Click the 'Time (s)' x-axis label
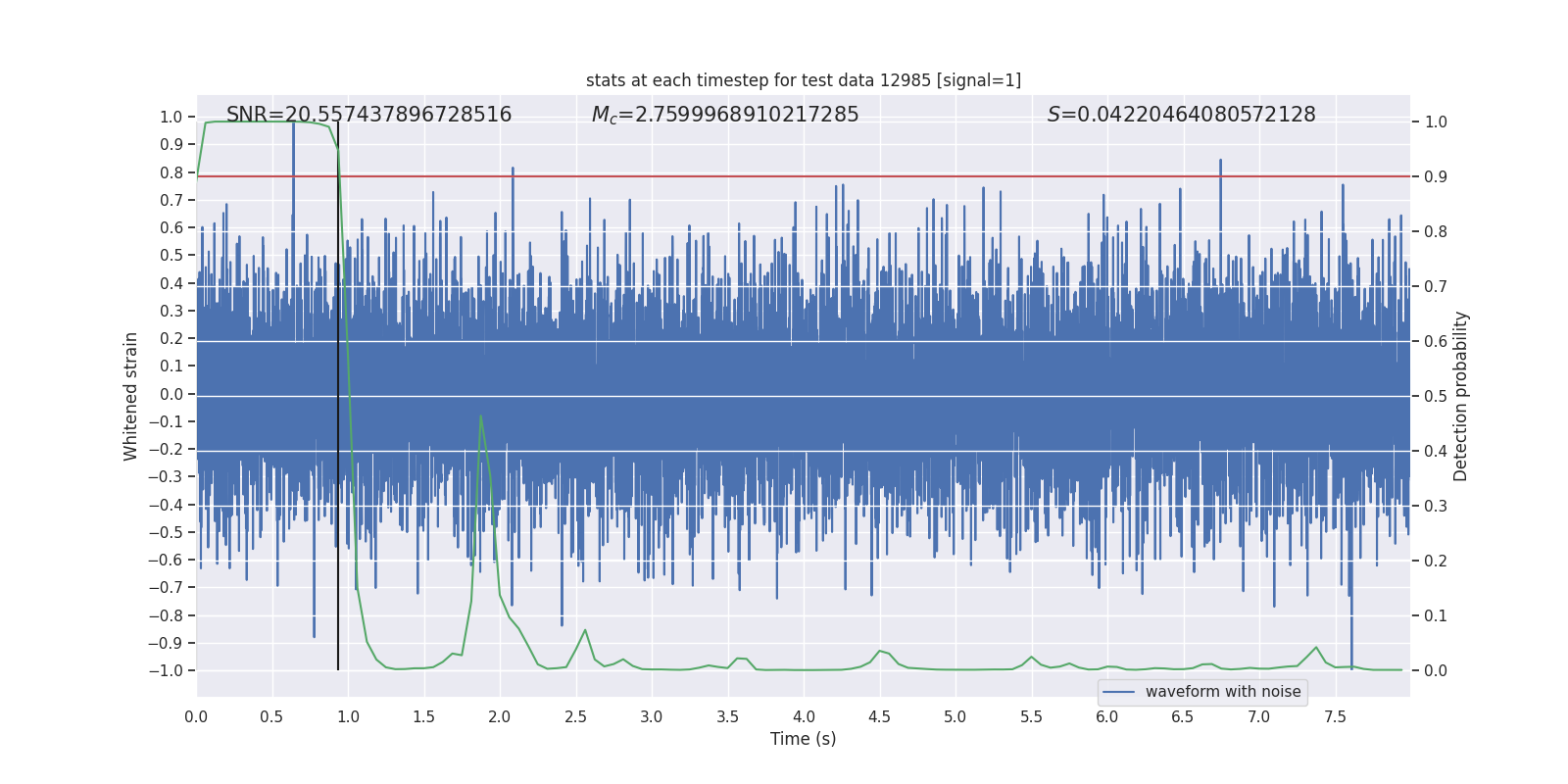The width and height of the screenshot is (1568, 784). click(803, 739)
